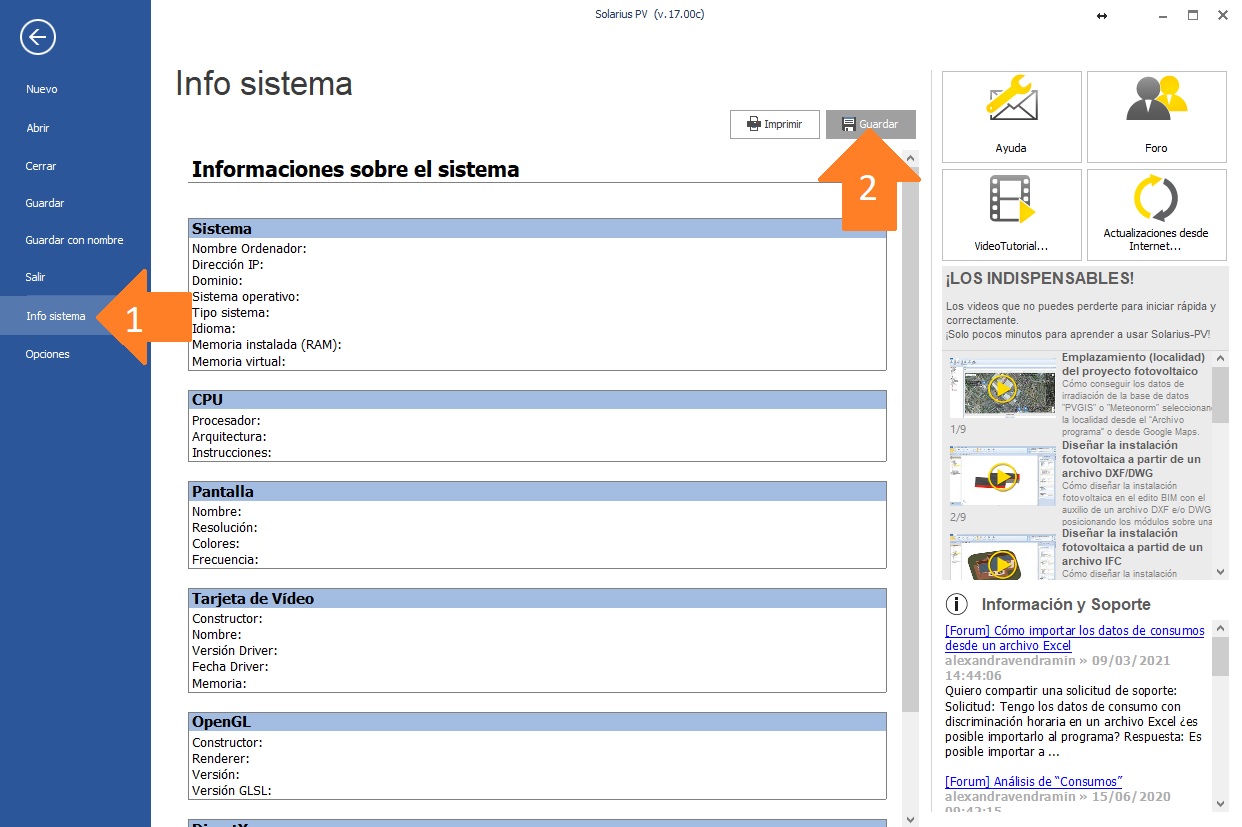Click the Dirección IP label
The width and height of the screenshot is (1242, 827).
click(x=227, y=264)
